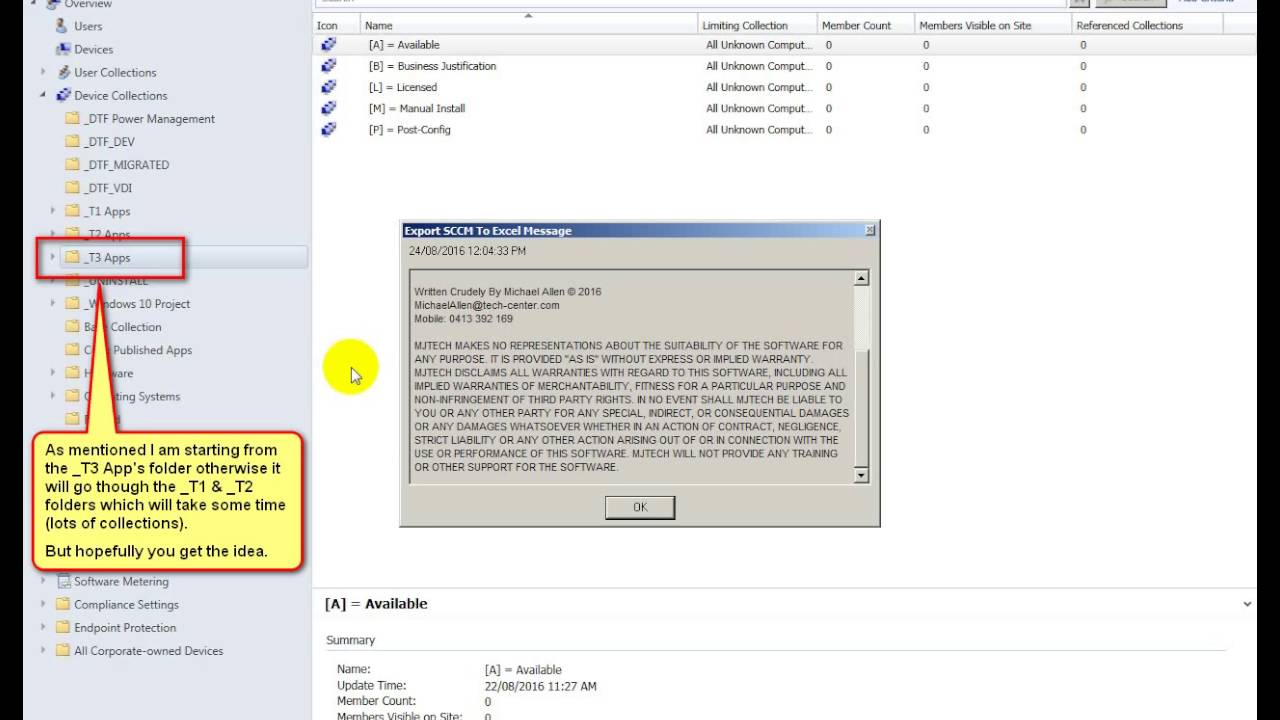Expand the Operating Systems folder arrow
This screenshot has height=720, width=1280.
[53, 396]
